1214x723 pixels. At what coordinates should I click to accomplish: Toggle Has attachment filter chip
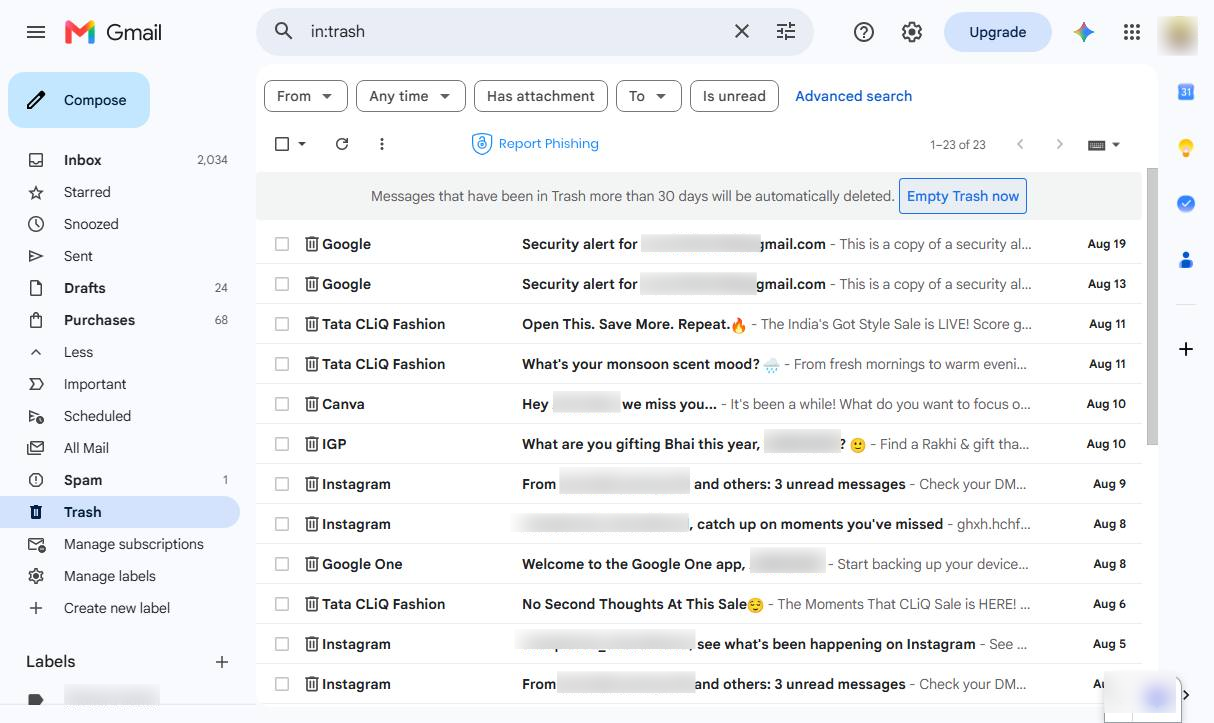pos(541,96)
